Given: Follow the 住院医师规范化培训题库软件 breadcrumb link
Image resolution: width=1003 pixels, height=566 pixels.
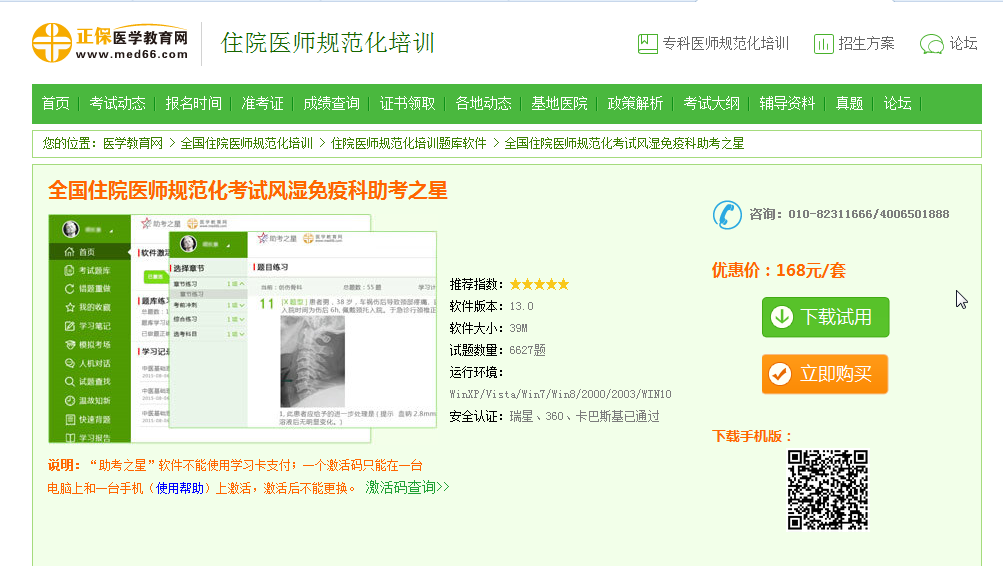Looking at the screenshot, I should pyautogui.click(x=408, y=144).
